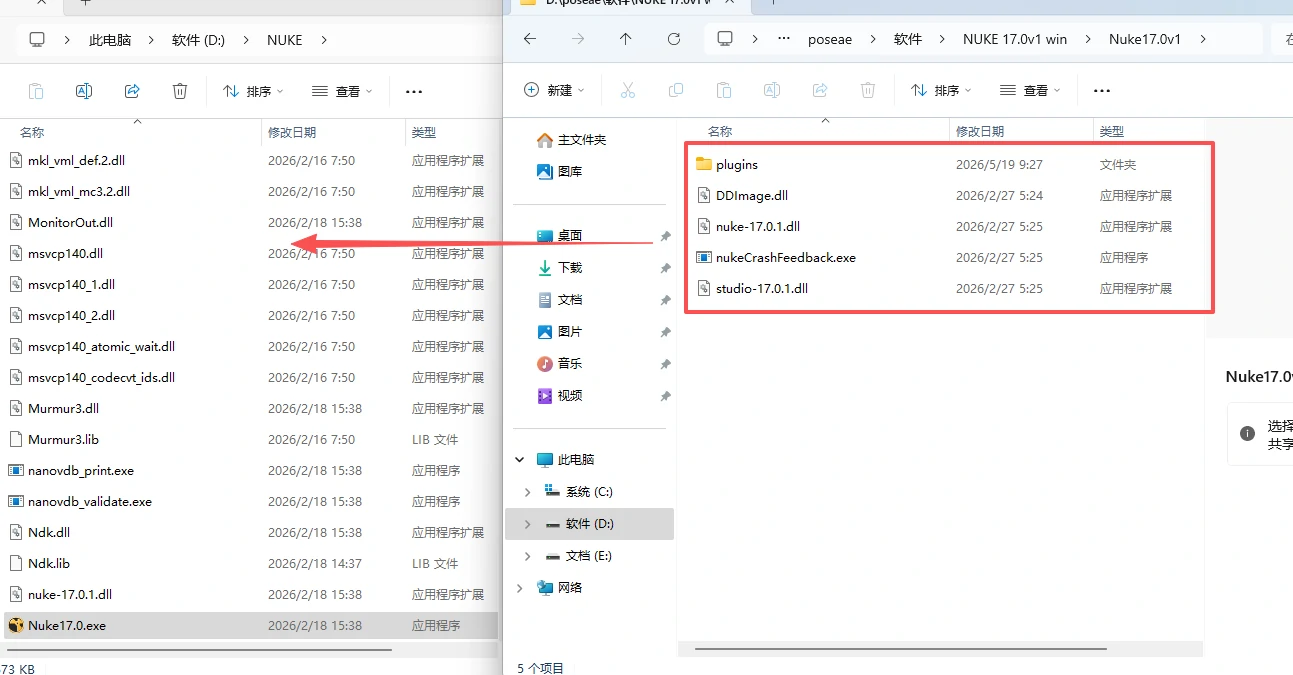1293x675 pixels.
Task: Click NUKE breadcrumb in left window
Action: point(284,40)
